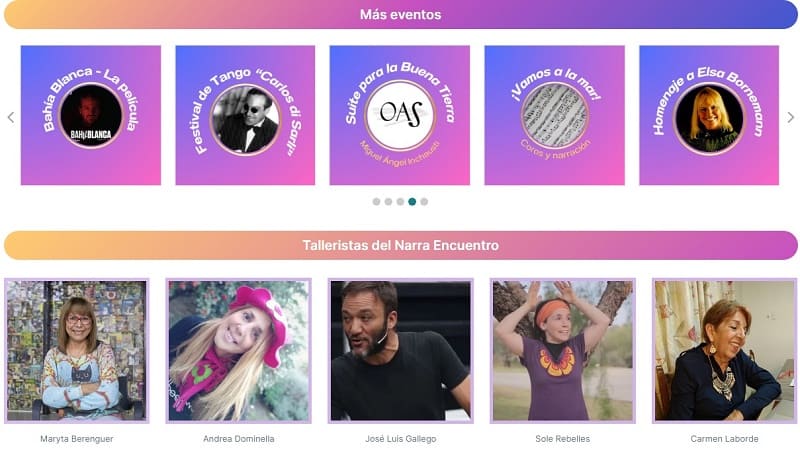Advance events carousel with right arrow
This screenshot has width=800, height=449.
pos(790,117)
